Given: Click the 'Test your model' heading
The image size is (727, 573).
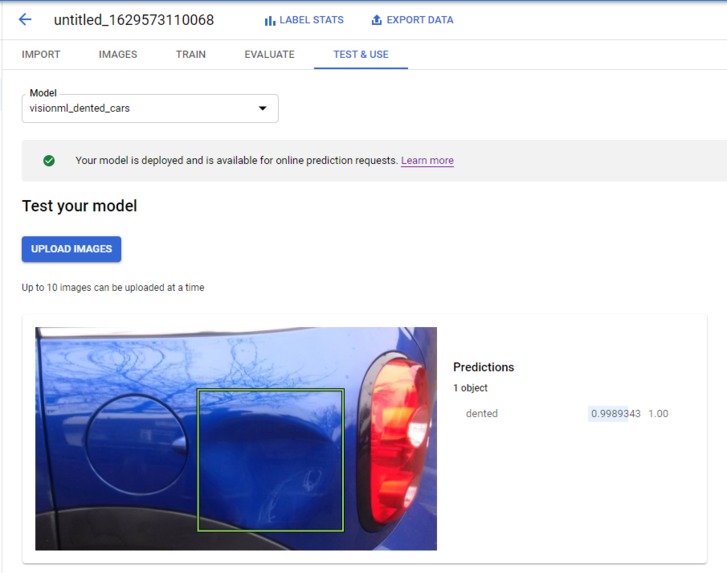Looking at the screenshot, I should [79, 206].
